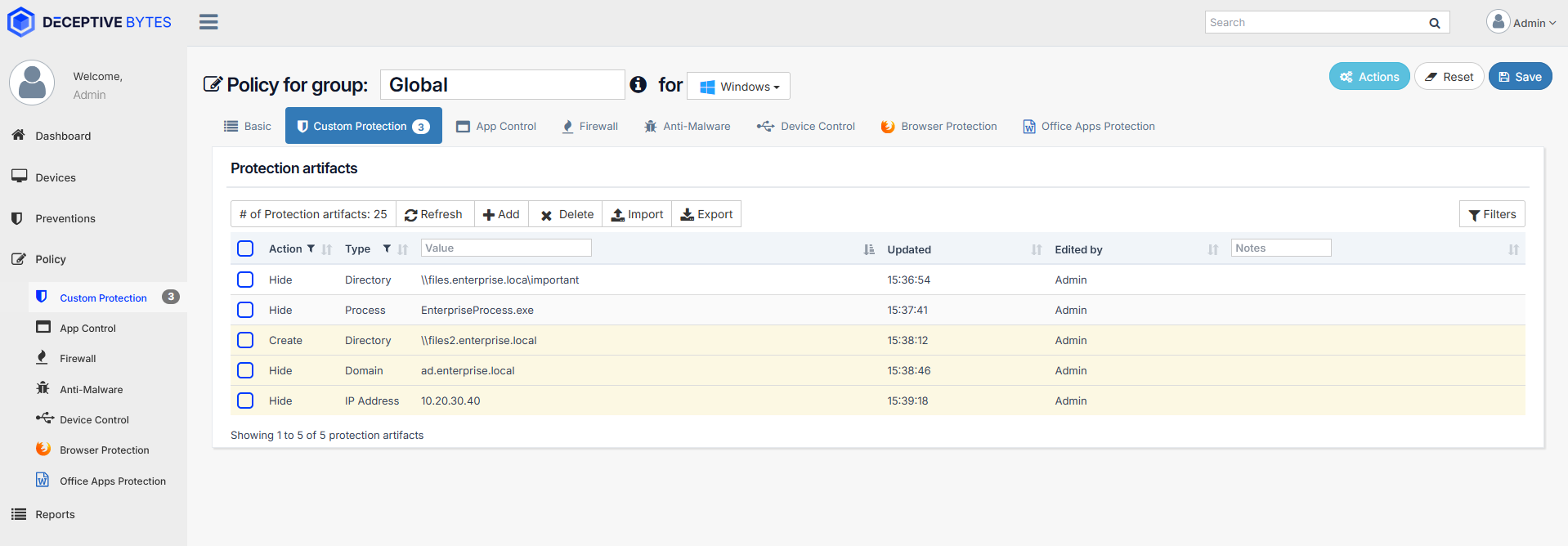Export protection artifacts
Screen dimensions: 1568x546
(x=706, y=214)
